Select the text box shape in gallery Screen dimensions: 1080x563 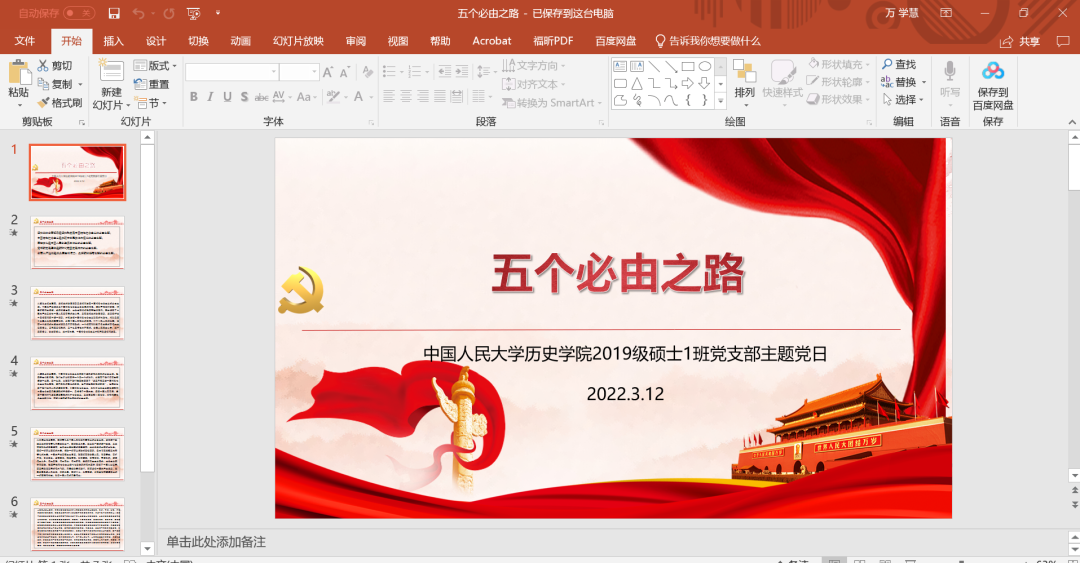tap(620, 67)
